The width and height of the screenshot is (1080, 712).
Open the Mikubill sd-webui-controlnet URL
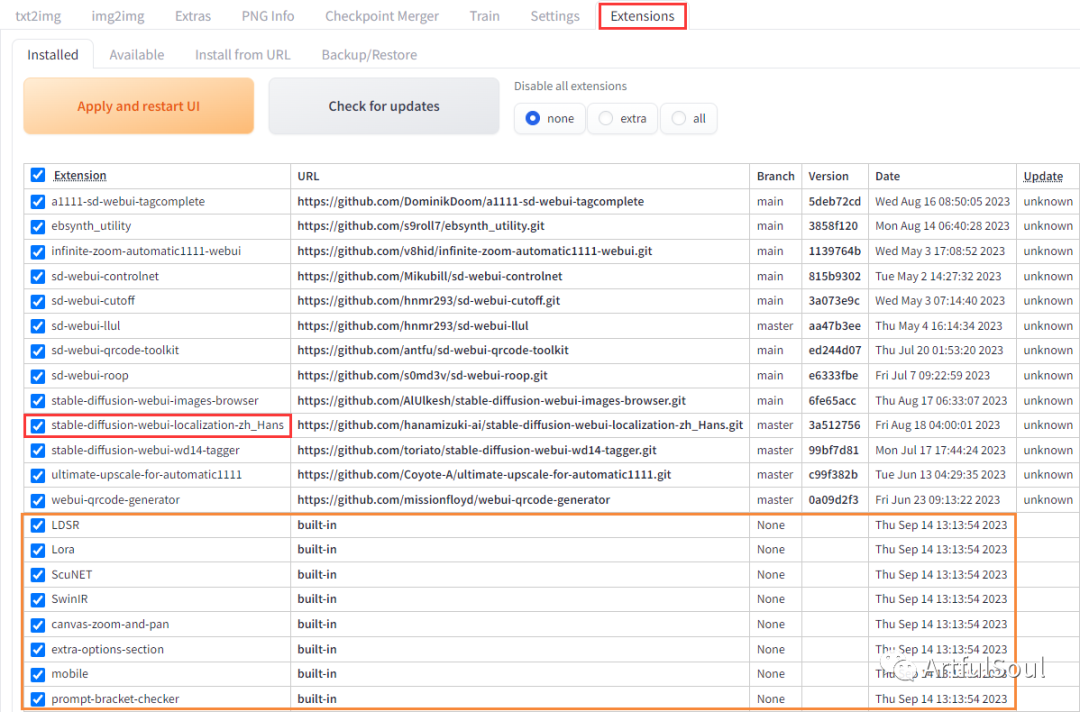(x=430, y=275)
